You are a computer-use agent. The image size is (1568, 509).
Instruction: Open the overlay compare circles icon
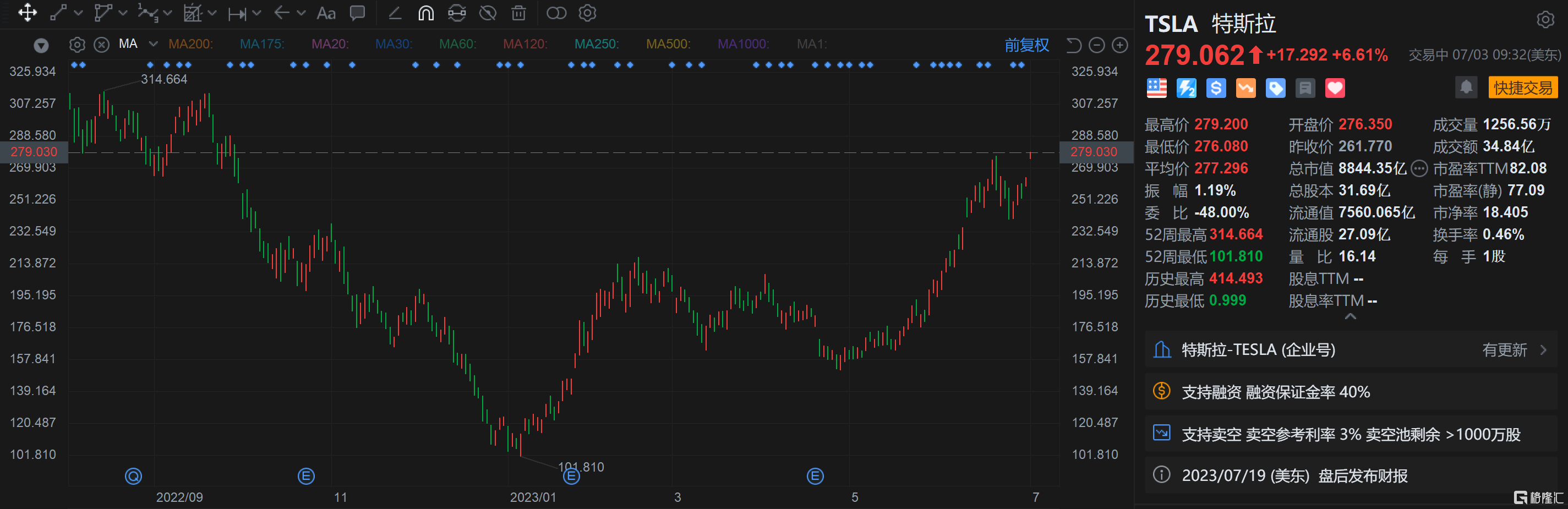pos(556,12)
